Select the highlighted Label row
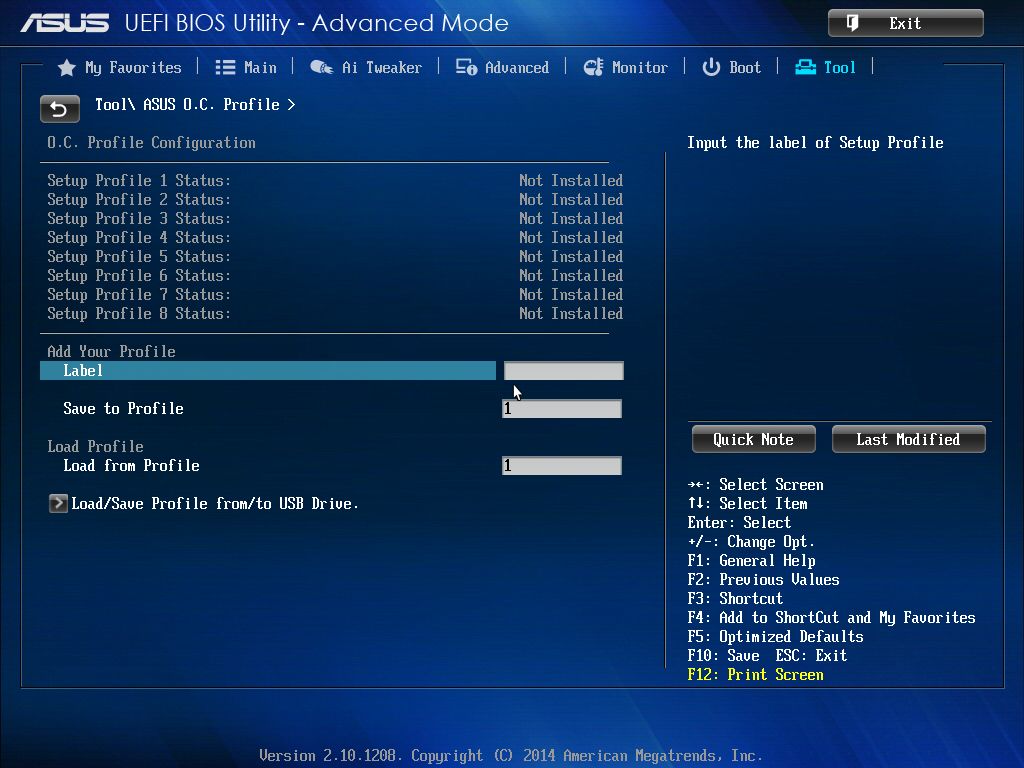This screenshot has height=768, width=1024. pos(268,371)
